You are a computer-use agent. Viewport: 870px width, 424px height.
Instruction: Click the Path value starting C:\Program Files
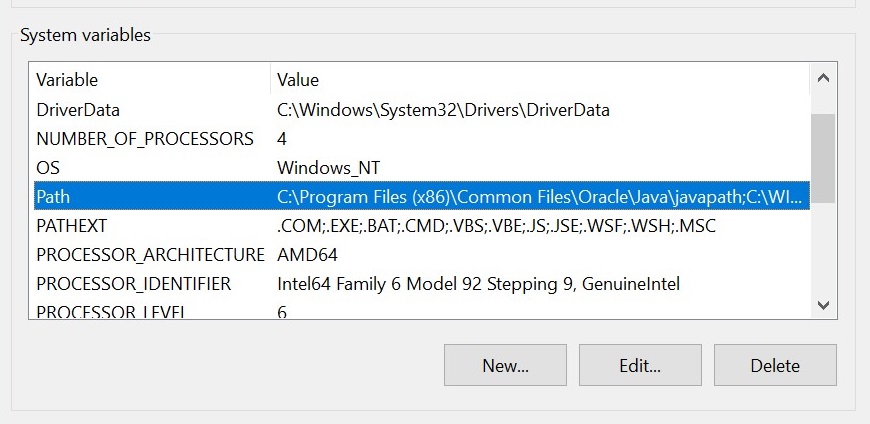coord(539,196)
